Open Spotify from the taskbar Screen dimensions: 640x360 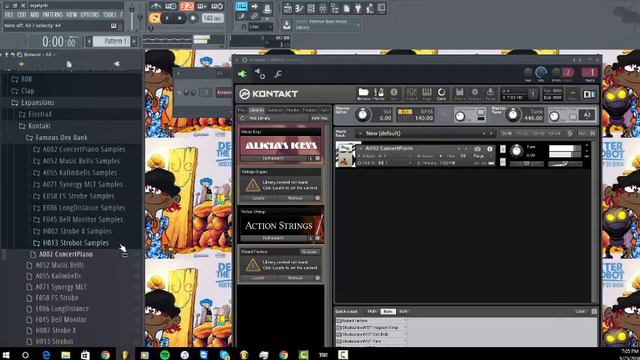[165, 355]
